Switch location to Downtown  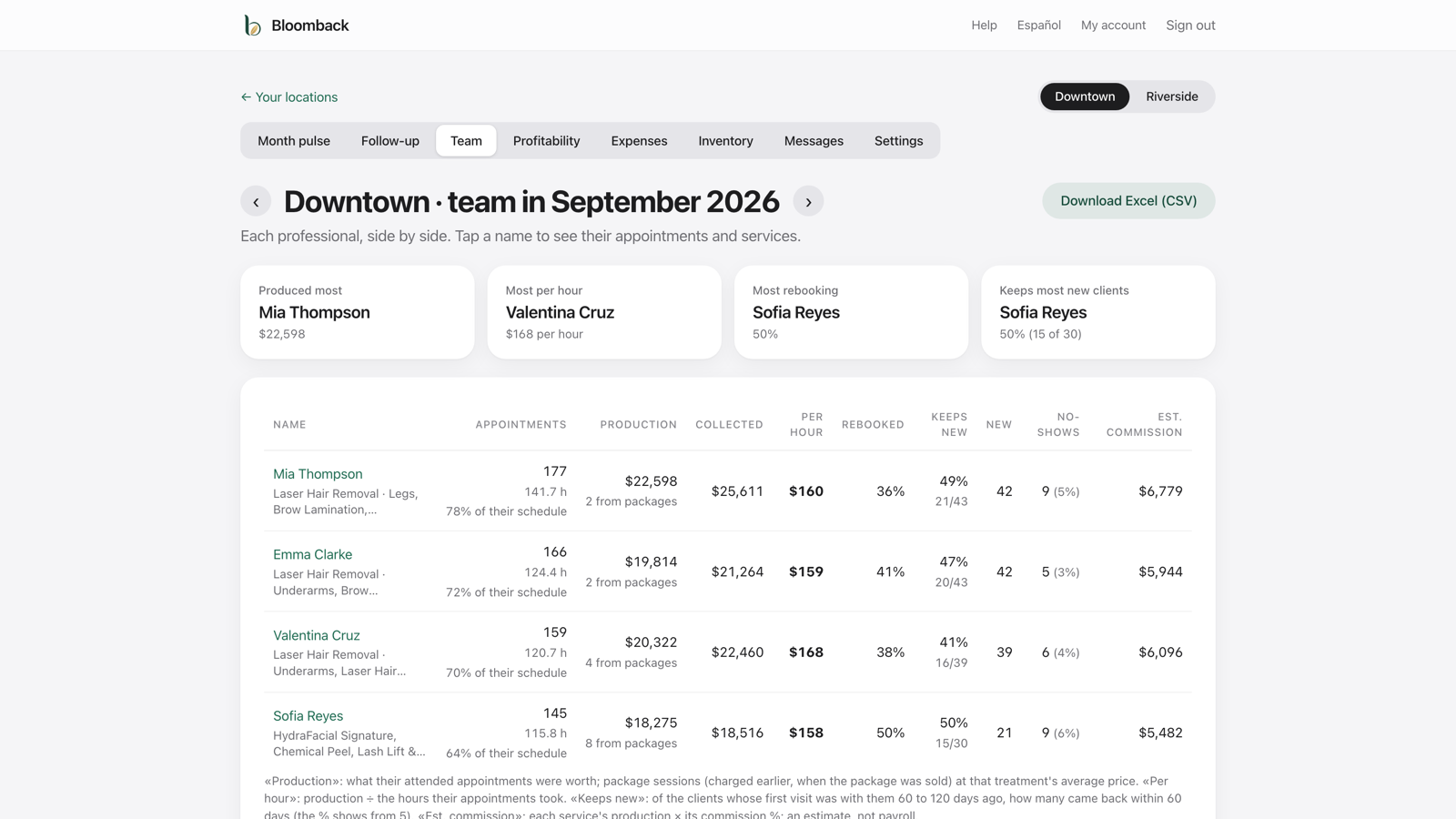[1085, 96]
